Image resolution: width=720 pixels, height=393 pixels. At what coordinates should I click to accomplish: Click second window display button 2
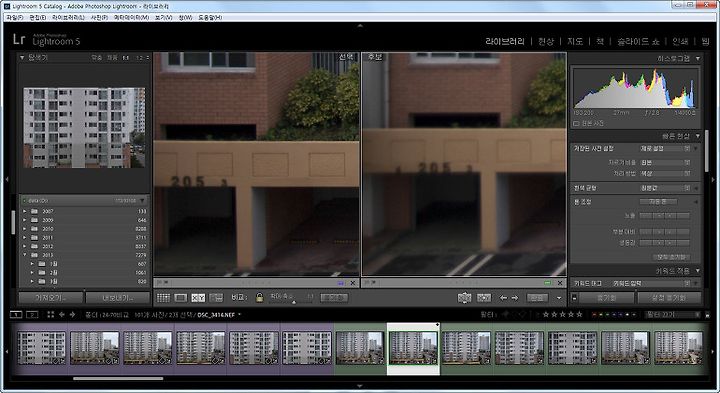[32, 314]
